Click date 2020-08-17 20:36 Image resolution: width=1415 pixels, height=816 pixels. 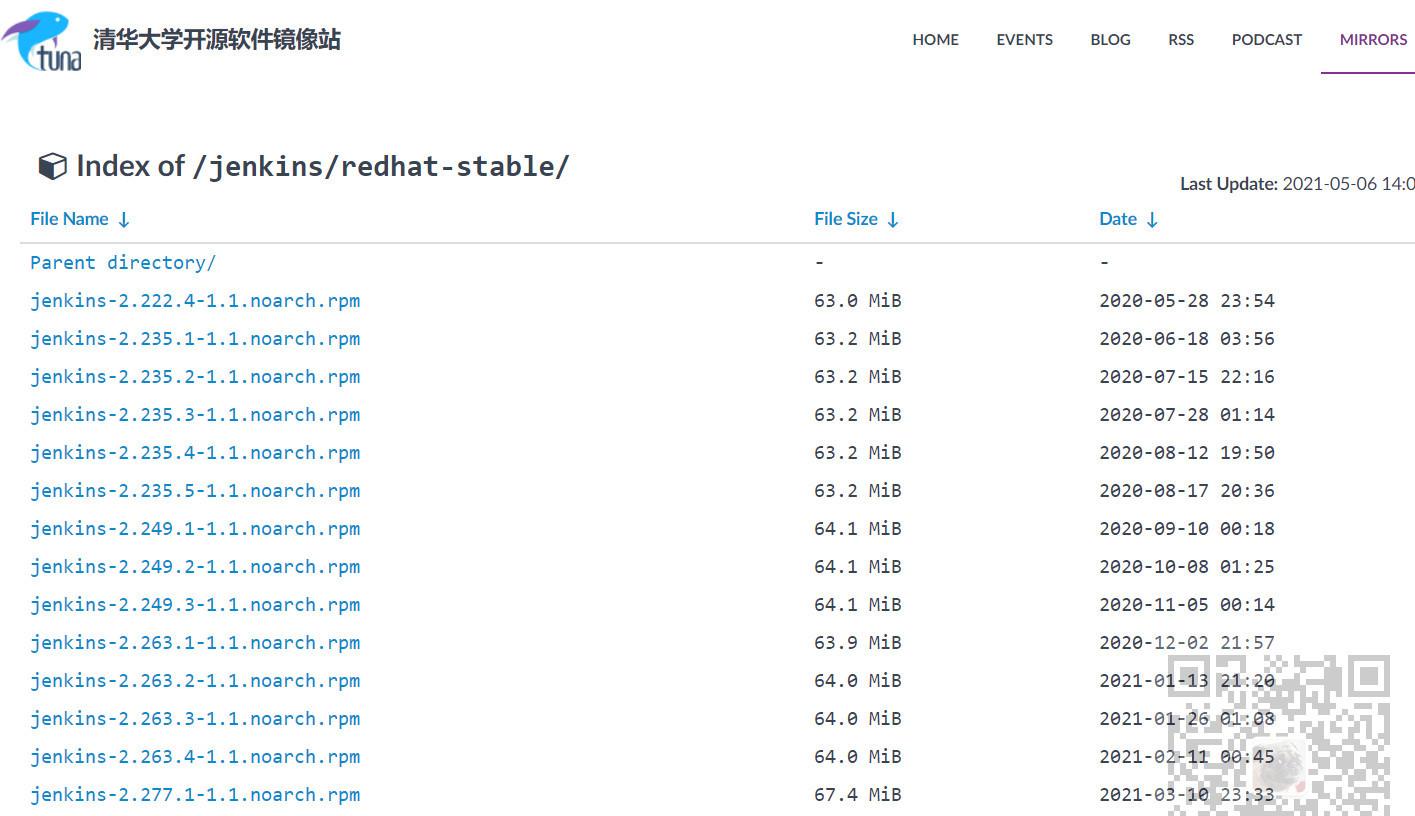coord(1186,490)
